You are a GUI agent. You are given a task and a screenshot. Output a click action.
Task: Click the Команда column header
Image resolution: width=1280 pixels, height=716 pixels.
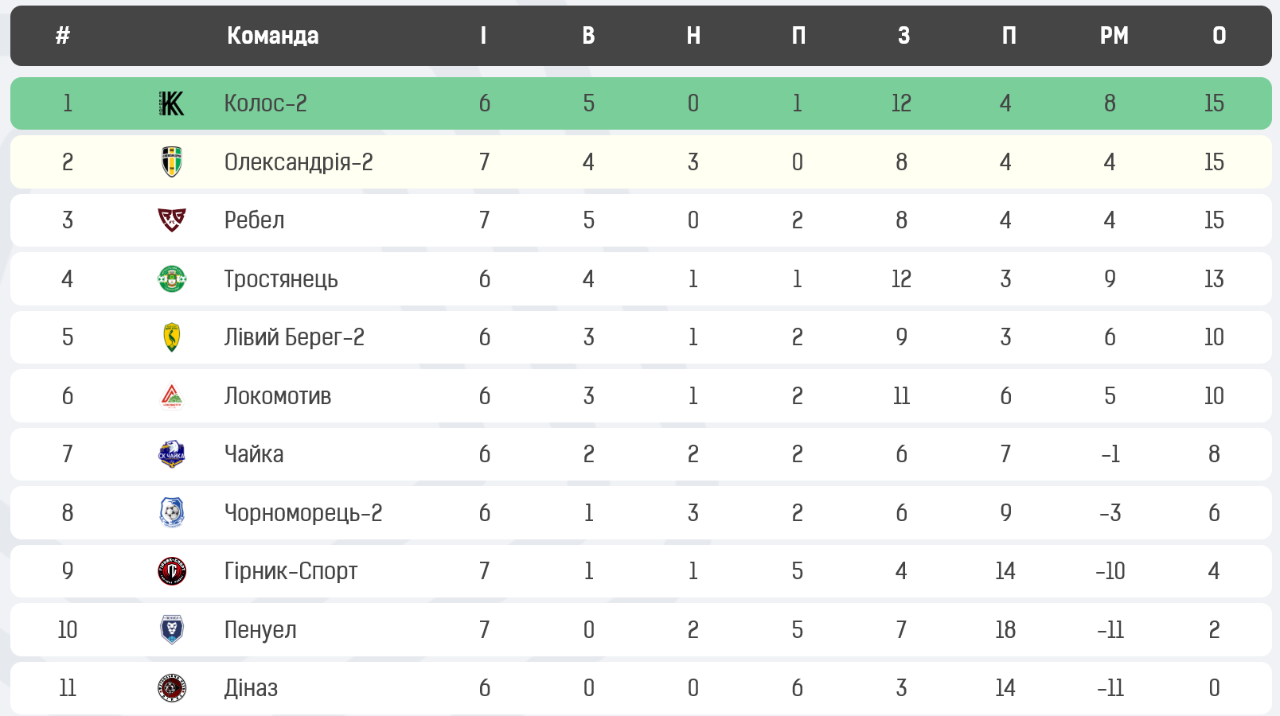coord(272,36)
